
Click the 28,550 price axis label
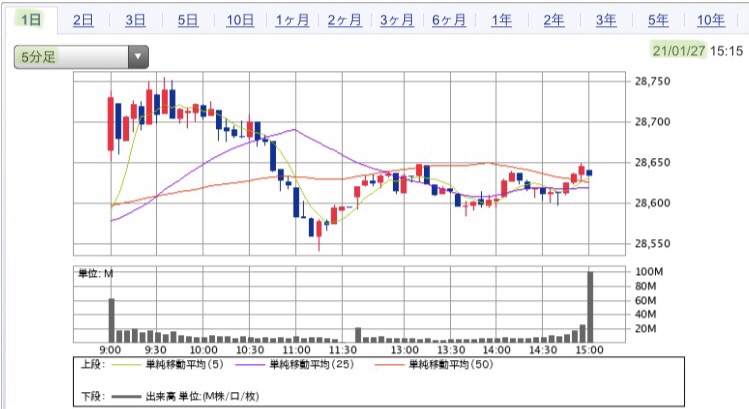pyautogui.click(x=652, y=244)
